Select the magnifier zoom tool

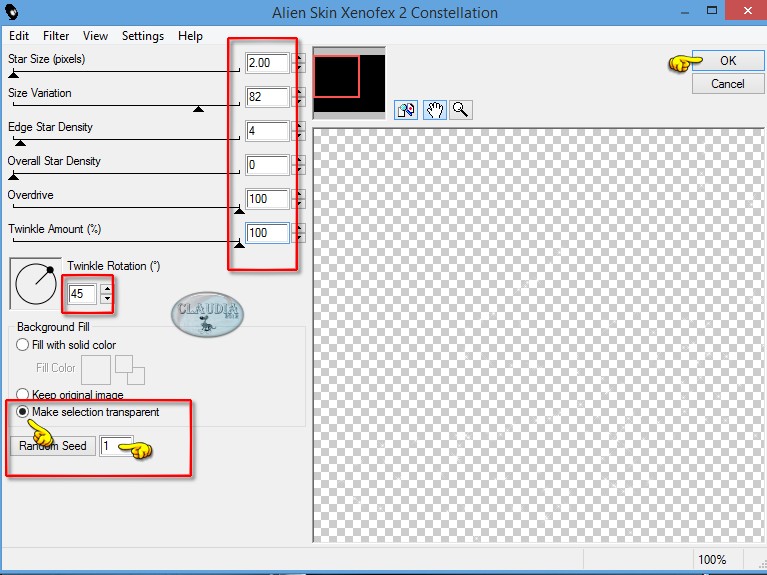[x=460, y=110]
